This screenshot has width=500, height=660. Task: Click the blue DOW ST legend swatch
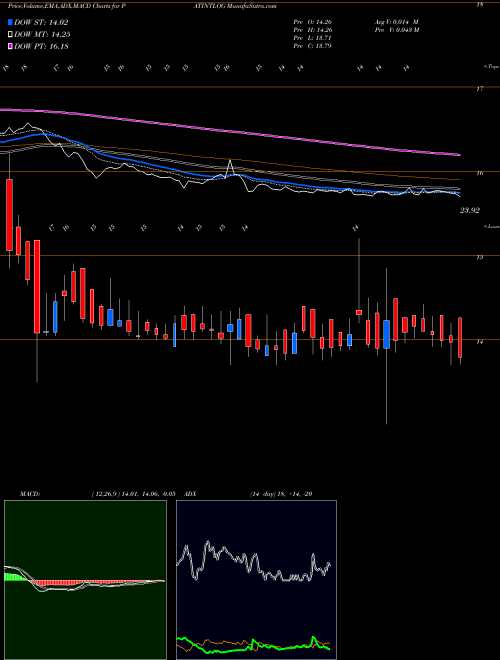(x=11, y=22)
